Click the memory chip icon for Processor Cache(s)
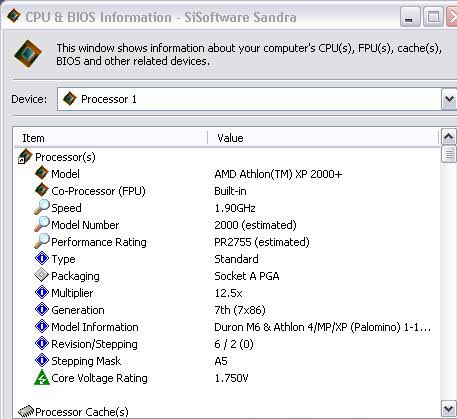Screen dimensions: 457x419 click(26, 411)
